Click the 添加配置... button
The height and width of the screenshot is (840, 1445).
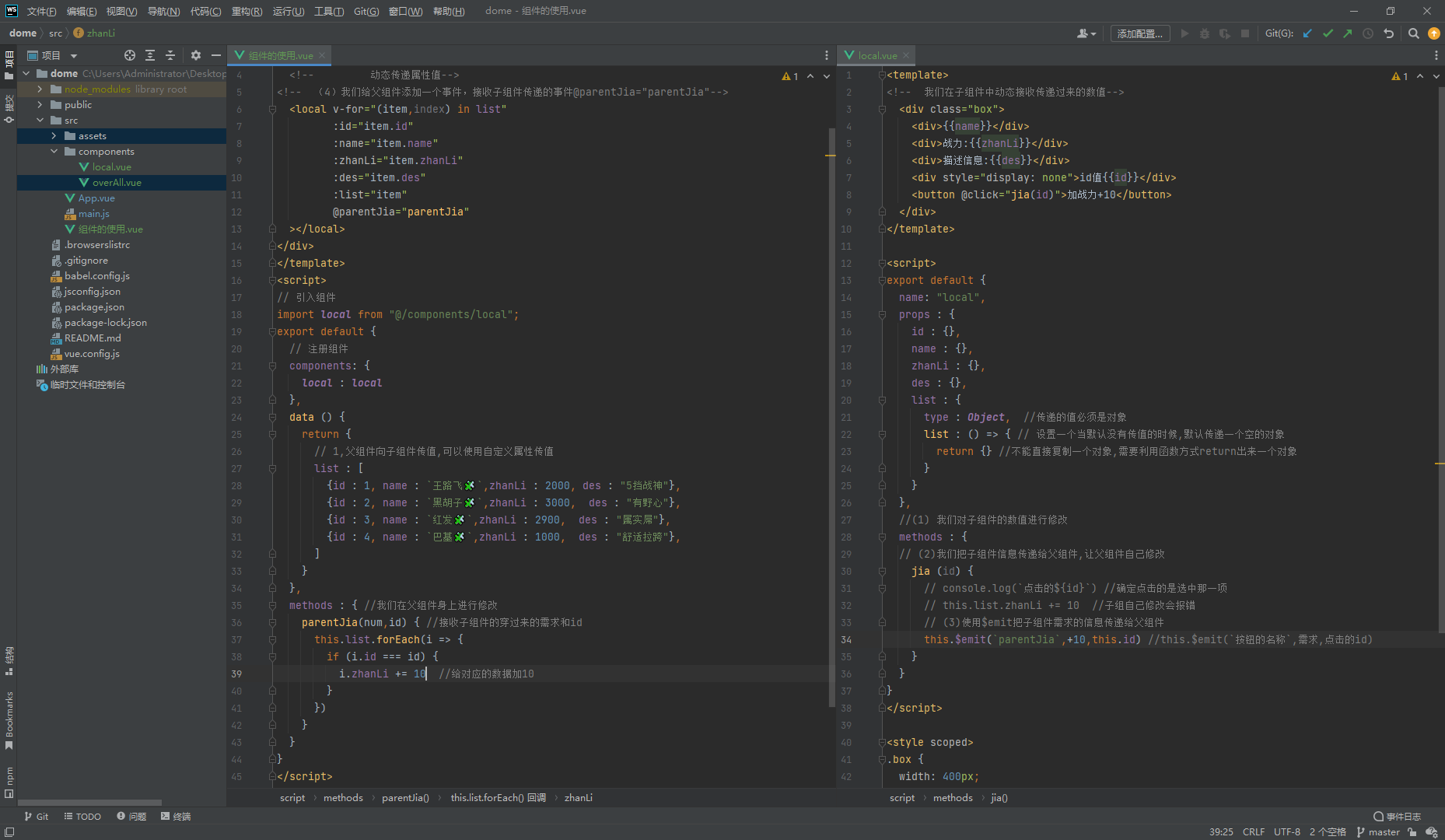pos(1139,33)
